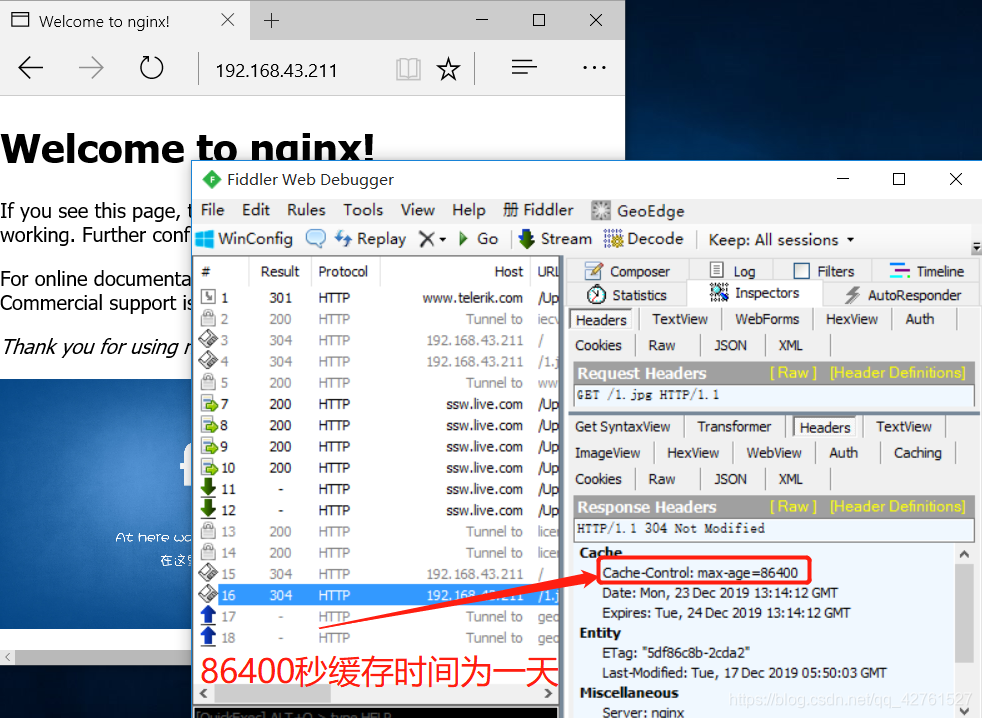Open Keep: All sessions dropdown

[782, 240]
